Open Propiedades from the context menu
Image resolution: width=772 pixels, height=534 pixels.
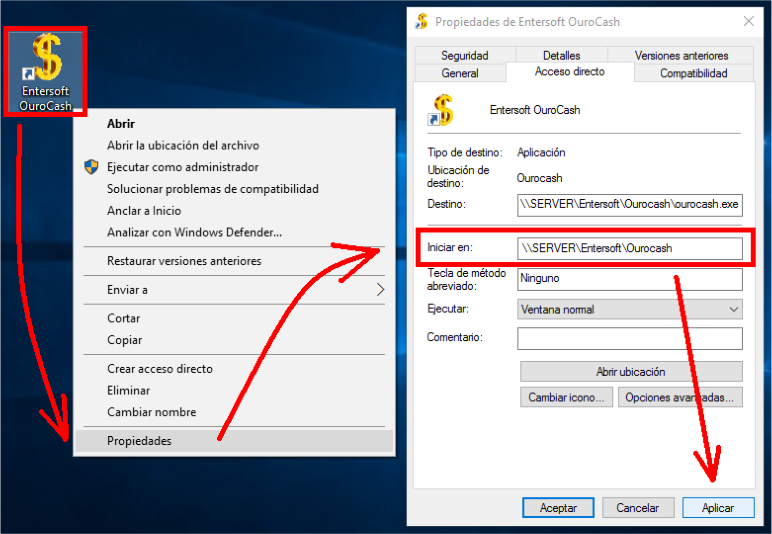coord(235,440)
